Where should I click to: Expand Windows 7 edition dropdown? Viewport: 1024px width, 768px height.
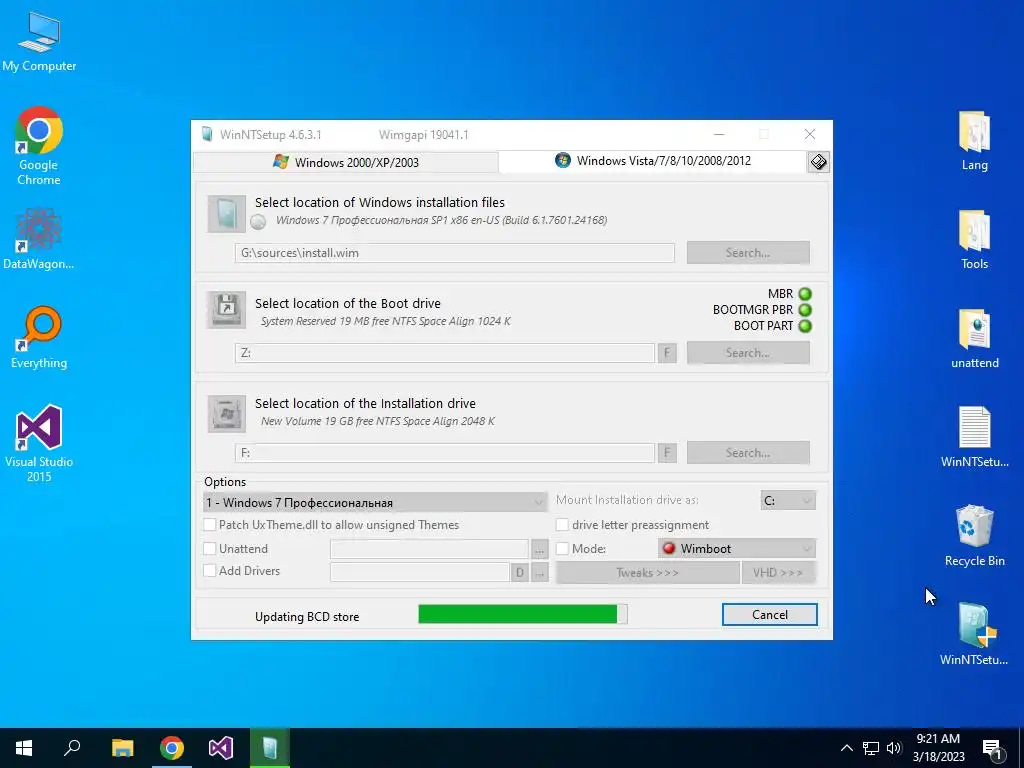coord(376,502)
